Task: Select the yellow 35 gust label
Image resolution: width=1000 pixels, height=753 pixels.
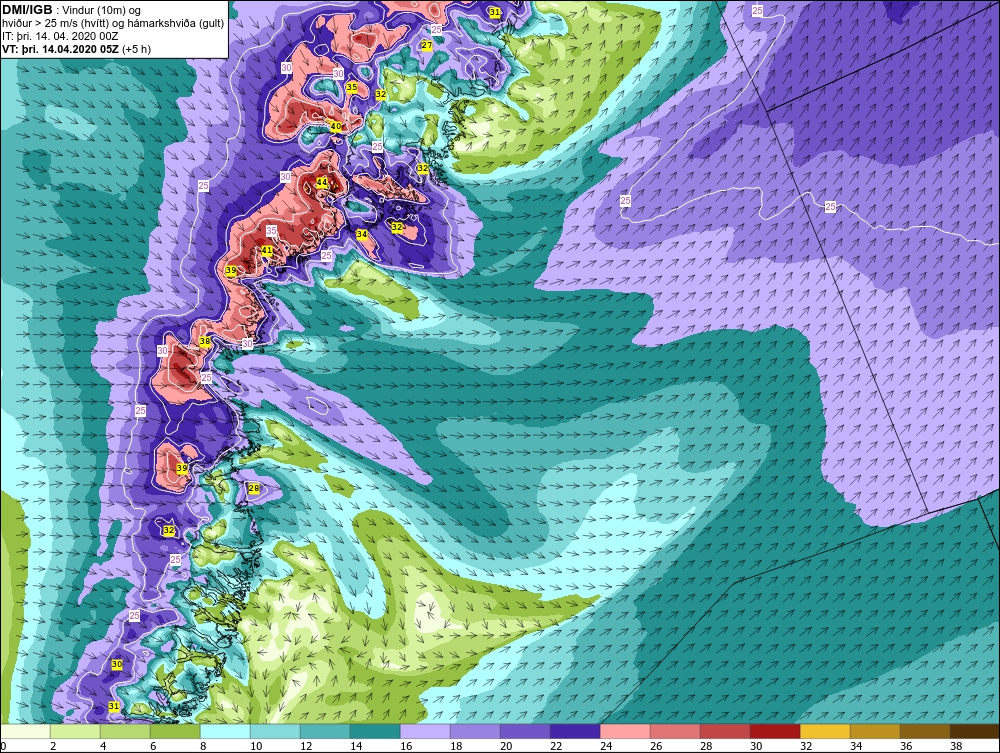Action: [x=352, y=87]
